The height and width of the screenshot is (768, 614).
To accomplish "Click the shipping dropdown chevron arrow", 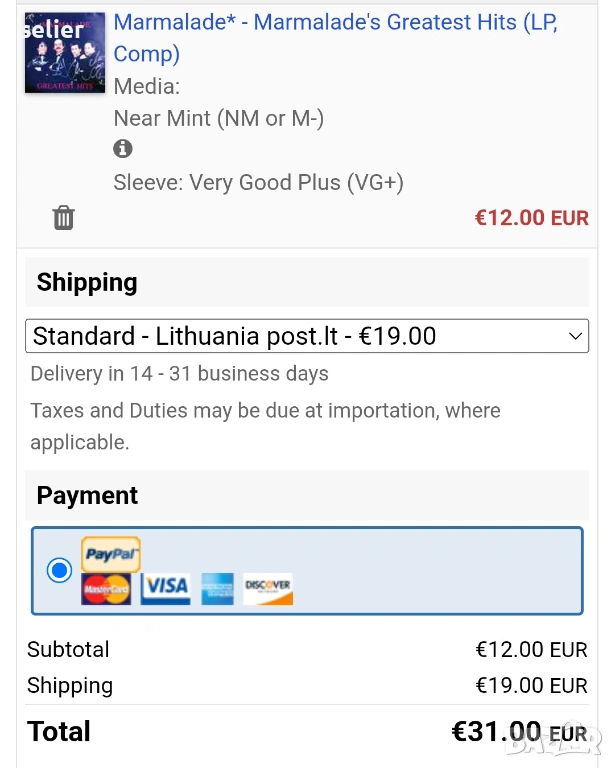I will pos(575,336).
